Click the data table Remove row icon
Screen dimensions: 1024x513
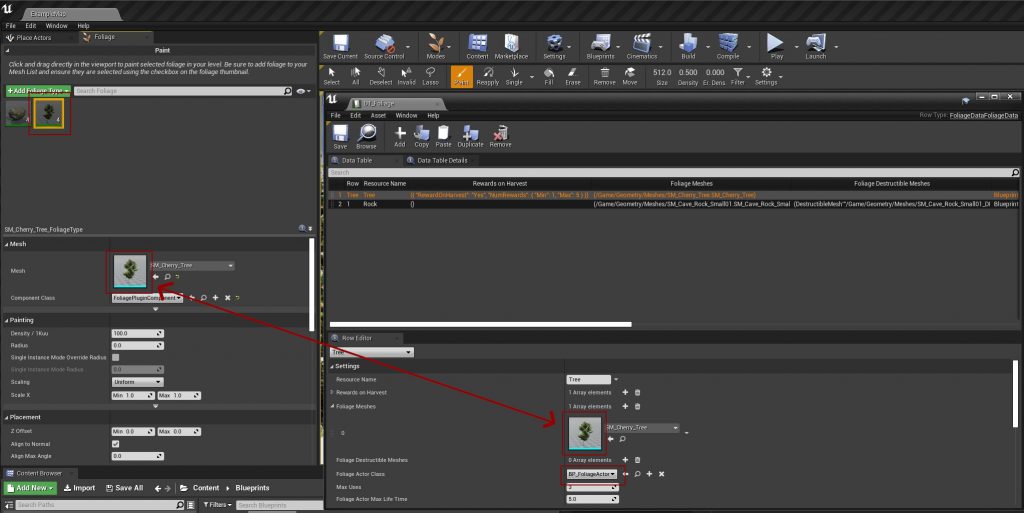[500, 136]
